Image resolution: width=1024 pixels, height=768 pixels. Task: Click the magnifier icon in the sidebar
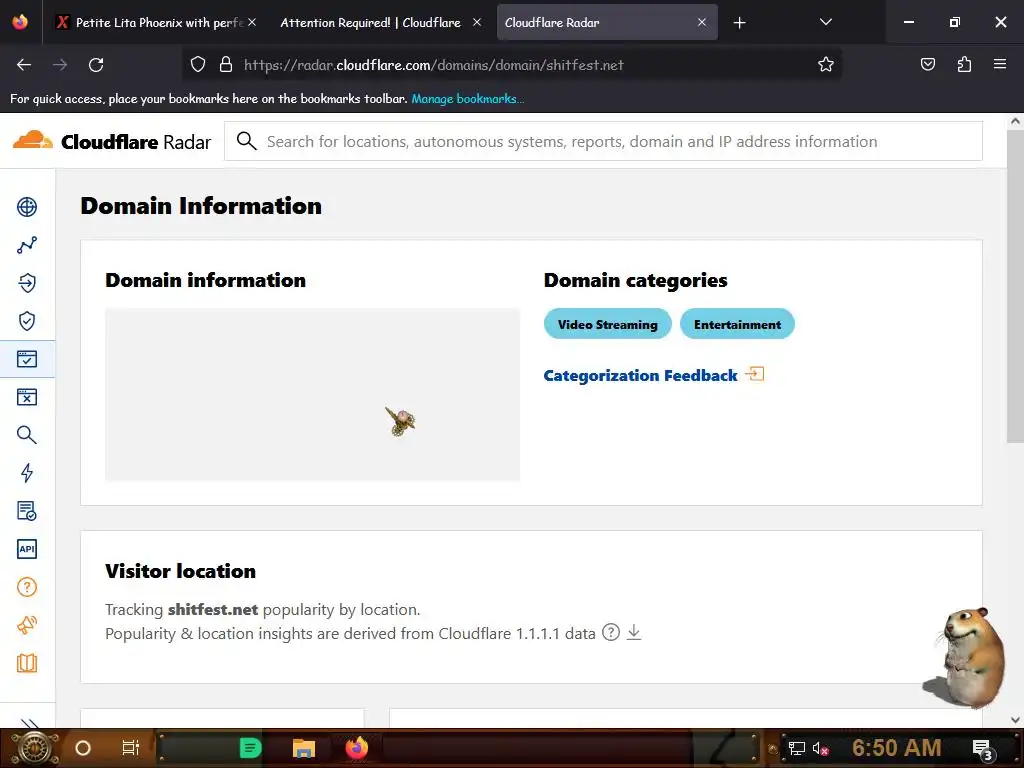(27, 435)
